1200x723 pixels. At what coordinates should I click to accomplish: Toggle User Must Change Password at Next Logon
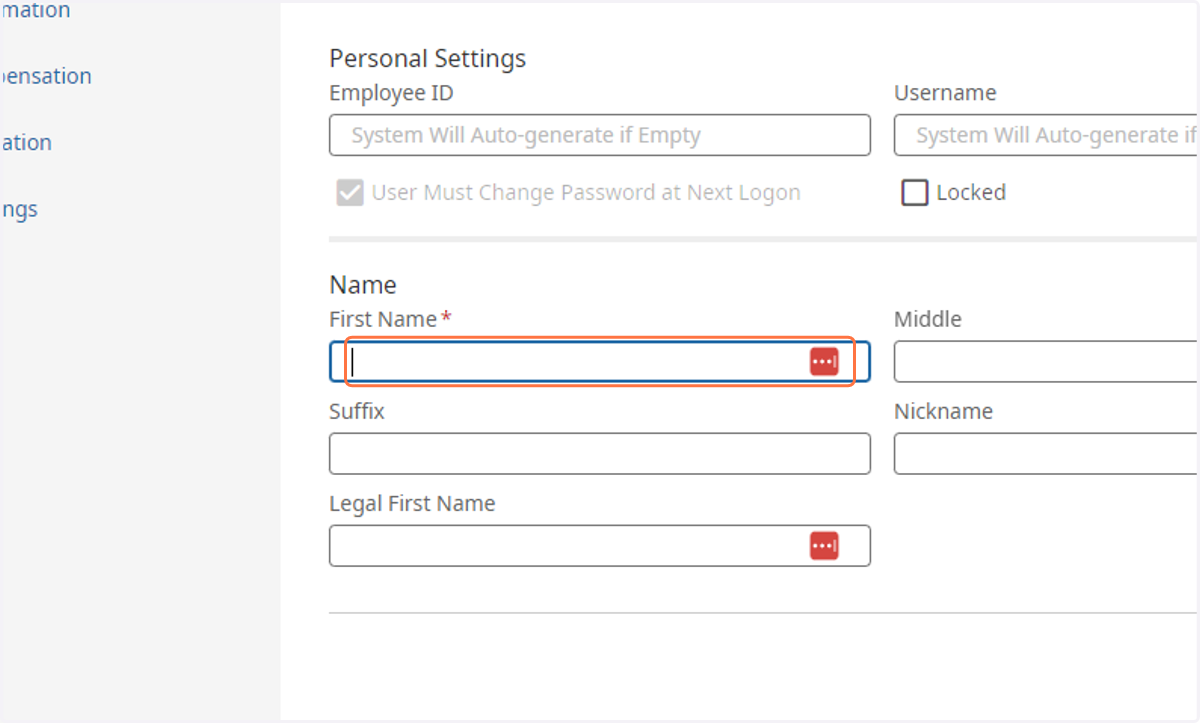pyautogui.click(x=350, y=193)
